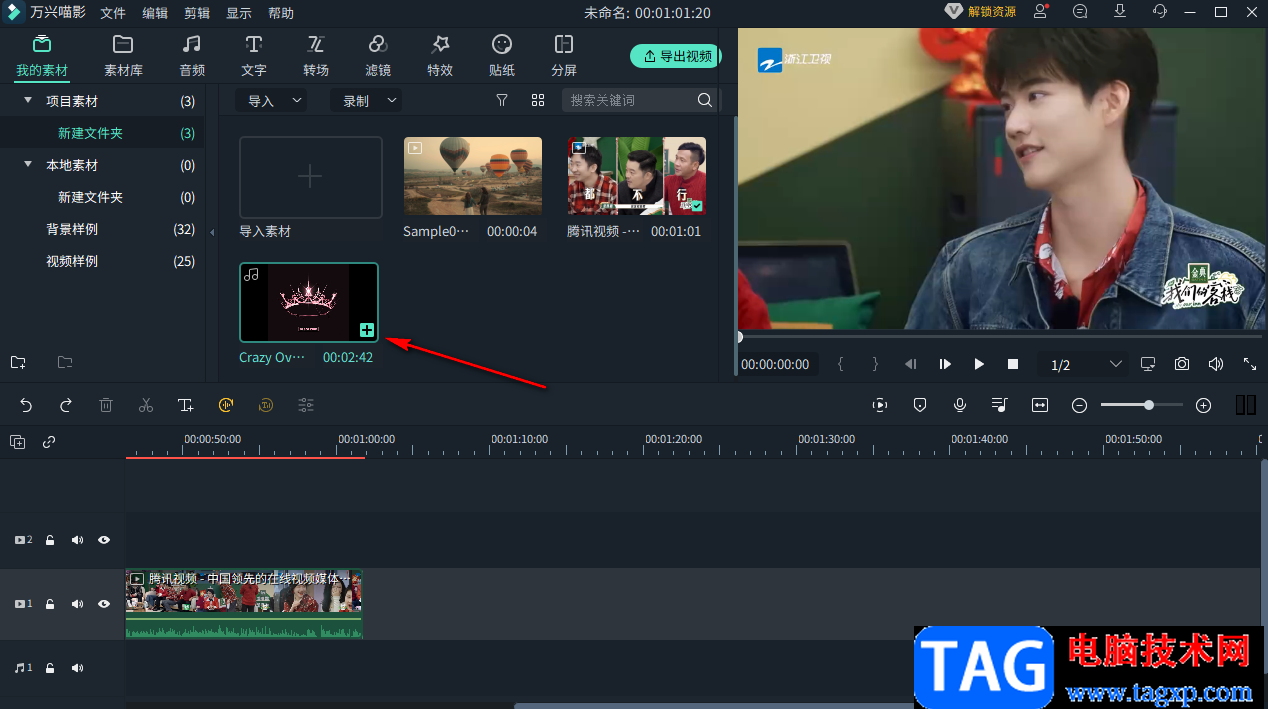Mute audio track 1
Viewport: 1268px width, 709px height.
(77, 668)
